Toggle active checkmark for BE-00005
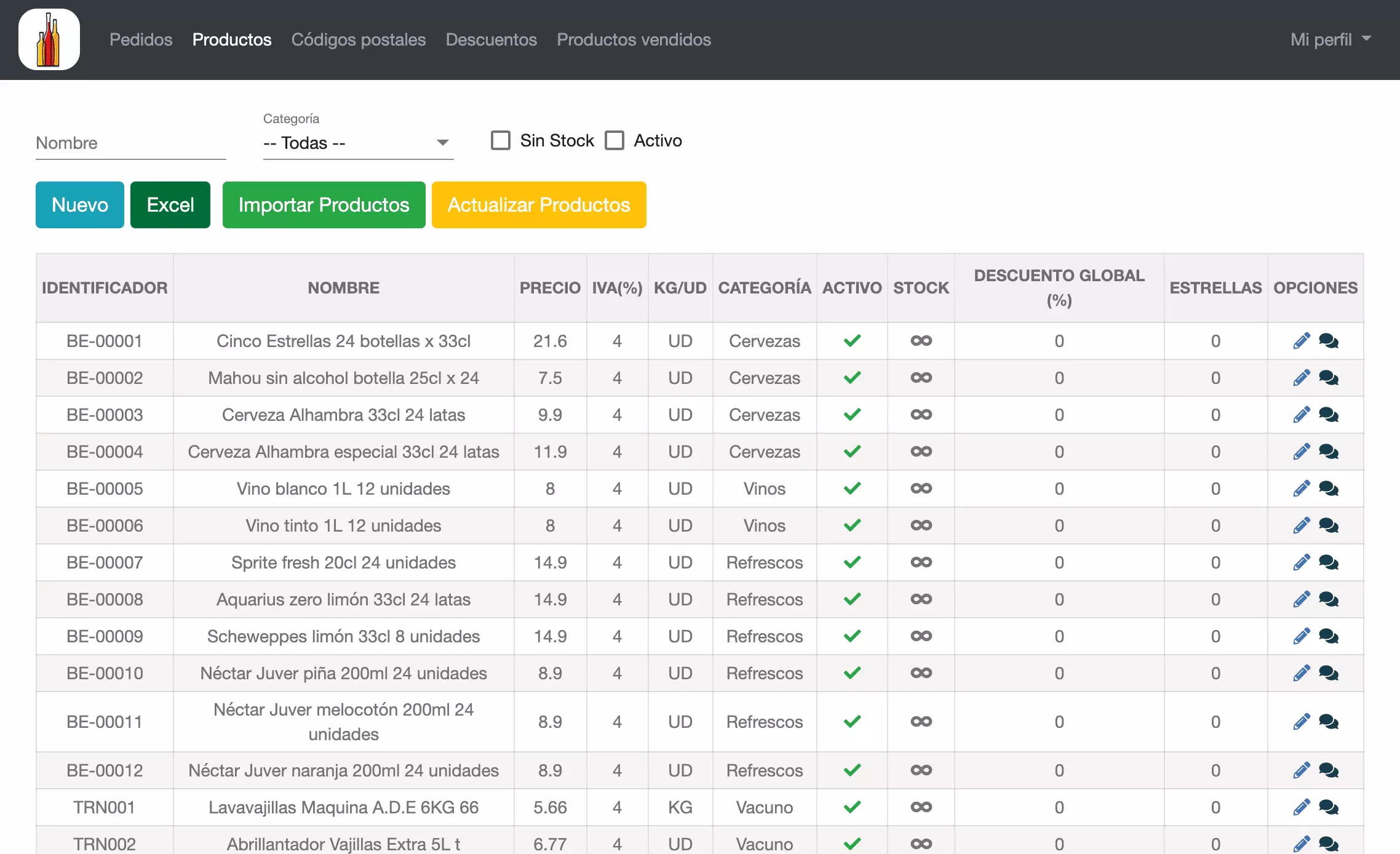1400x854 pixels. tap(852, 489)
